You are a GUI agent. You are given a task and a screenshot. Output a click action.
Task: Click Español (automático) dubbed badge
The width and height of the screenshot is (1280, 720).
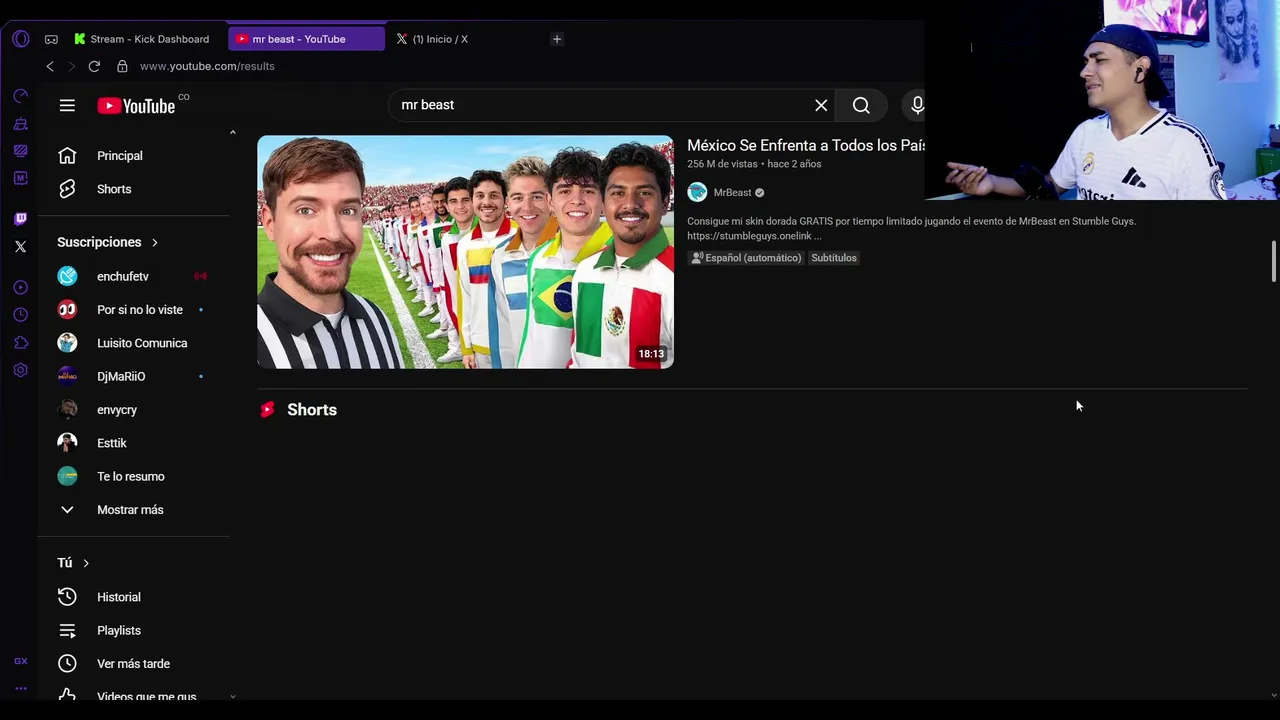click(x=746, y=258)
